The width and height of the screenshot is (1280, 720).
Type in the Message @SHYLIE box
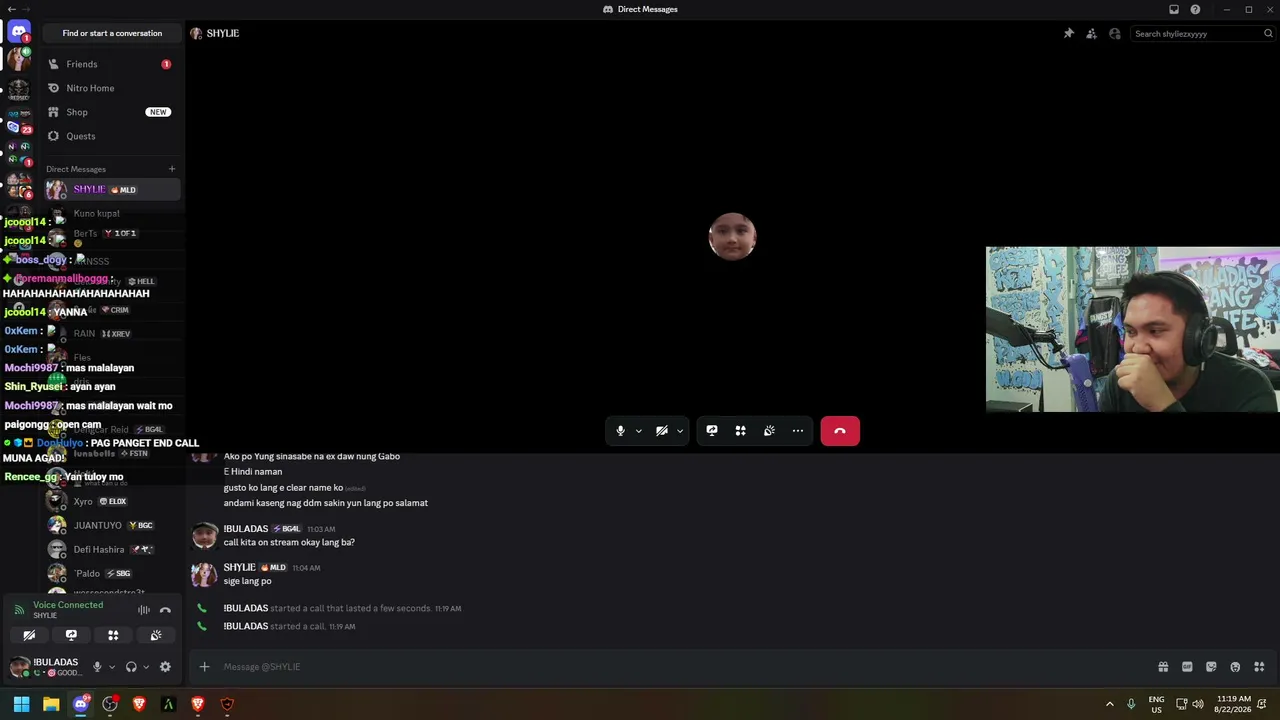(x=680, y=667)
